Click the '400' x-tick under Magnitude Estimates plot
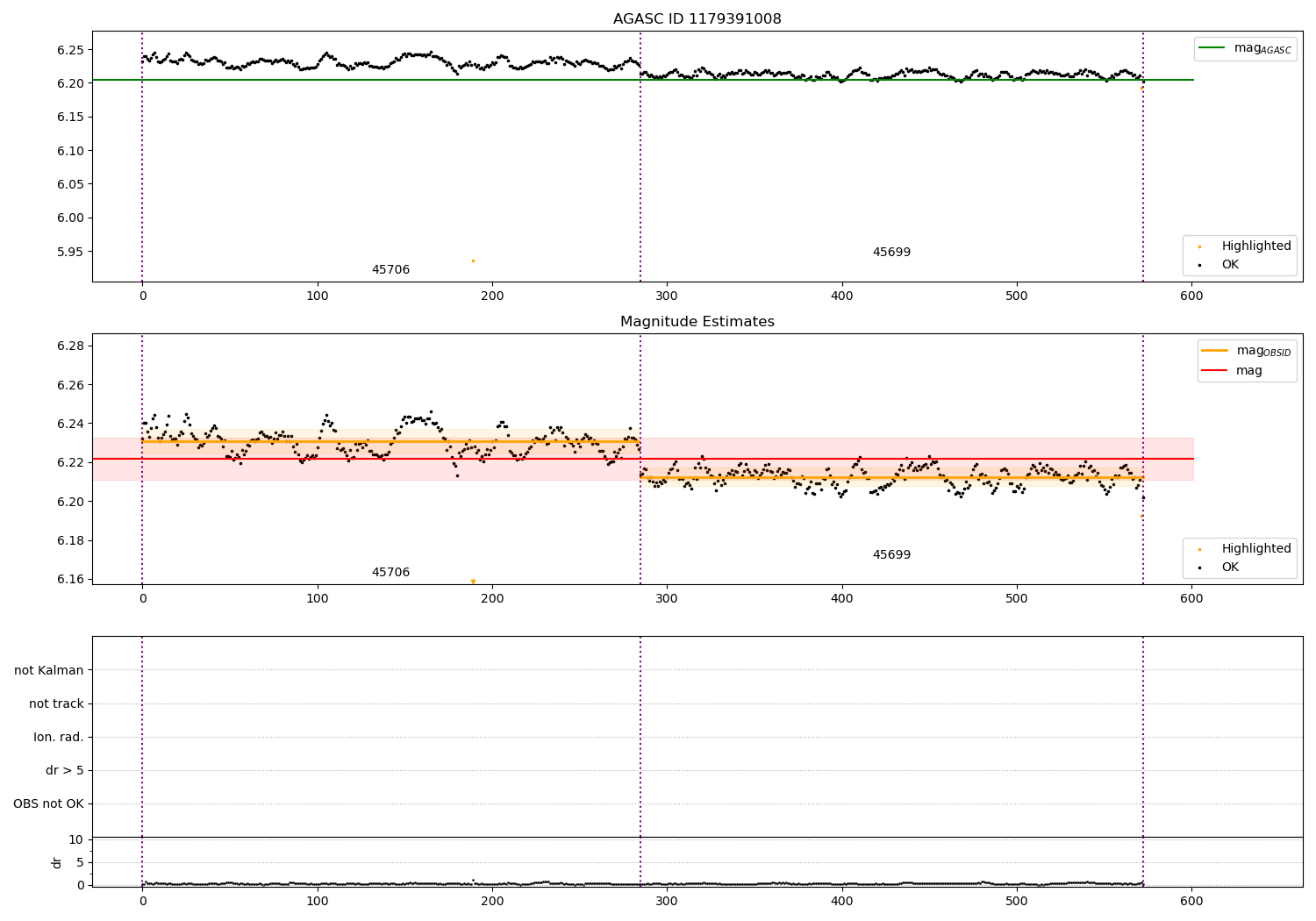The height and width of the screenshot is (921, 1316). (842, 600)
